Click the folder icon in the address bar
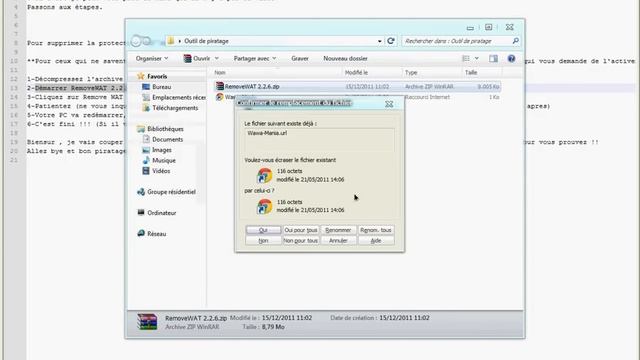The image size is (640, 360). click(171, 41)
